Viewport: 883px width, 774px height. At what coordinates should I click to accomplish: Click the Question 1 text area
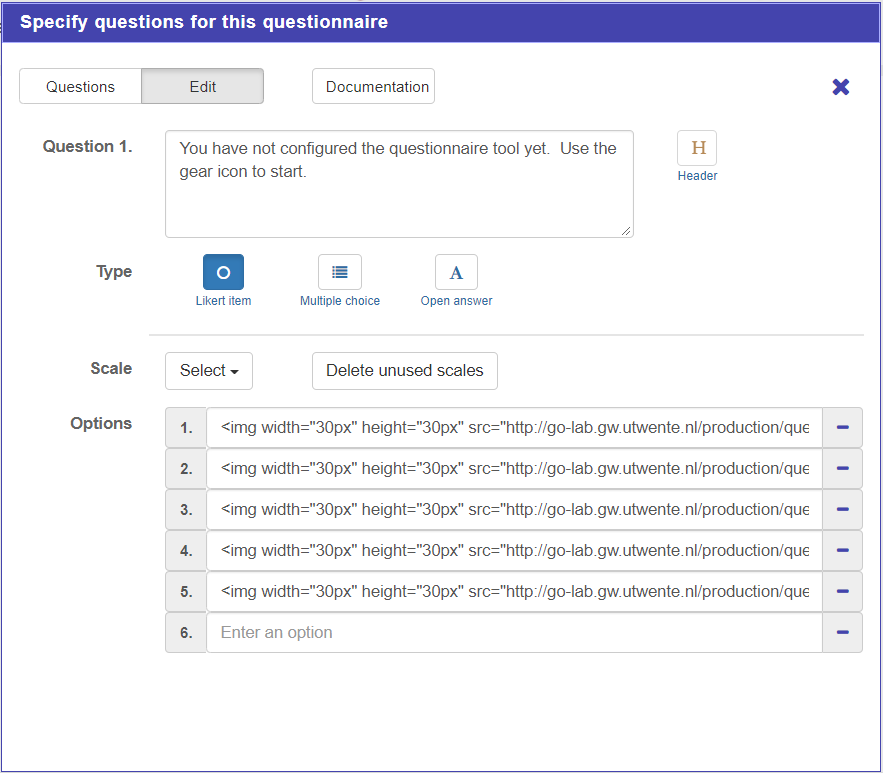coord(399,184)
